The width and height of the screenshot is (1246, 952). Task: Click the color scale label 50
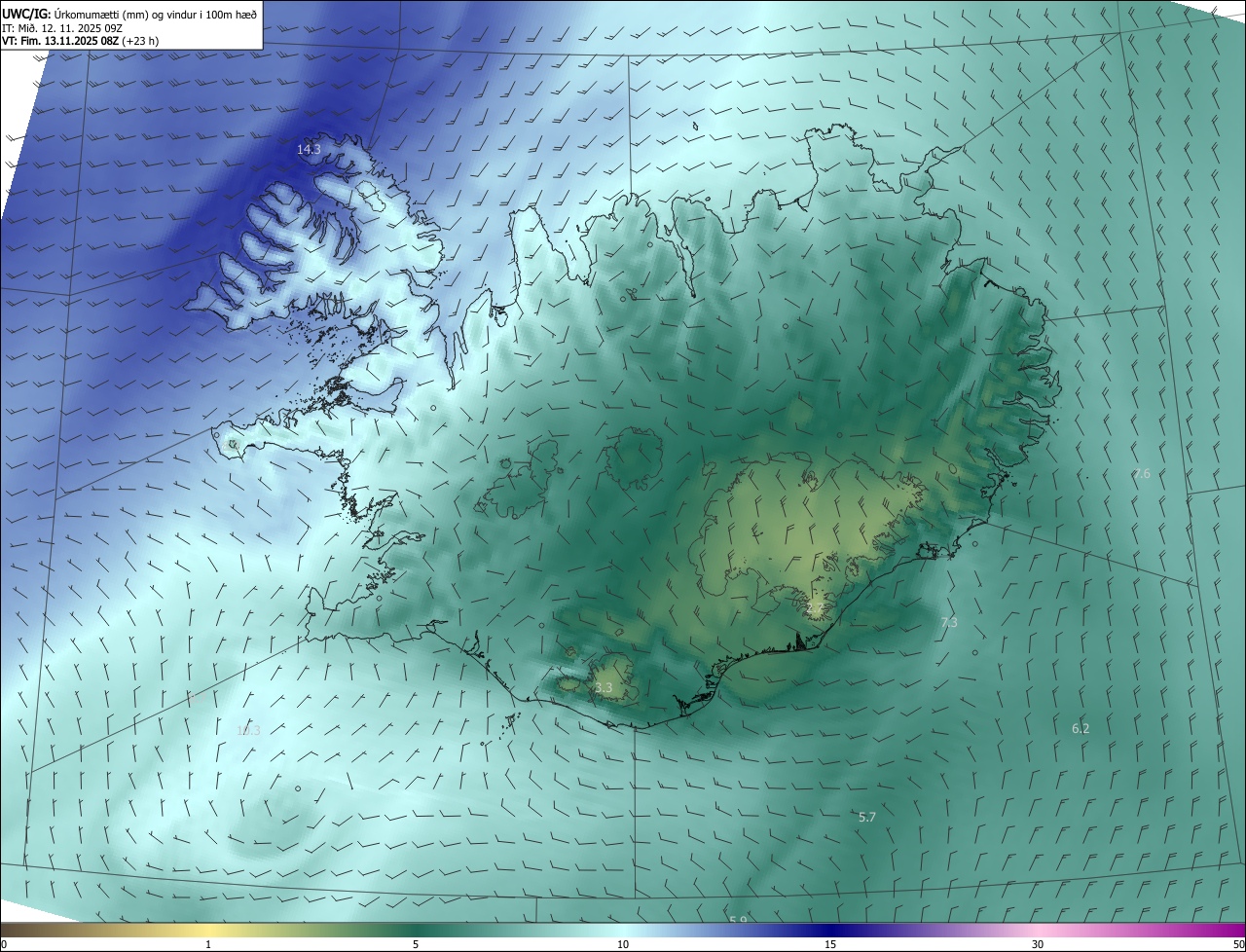pyautogui.click(x=1238, y=944)
